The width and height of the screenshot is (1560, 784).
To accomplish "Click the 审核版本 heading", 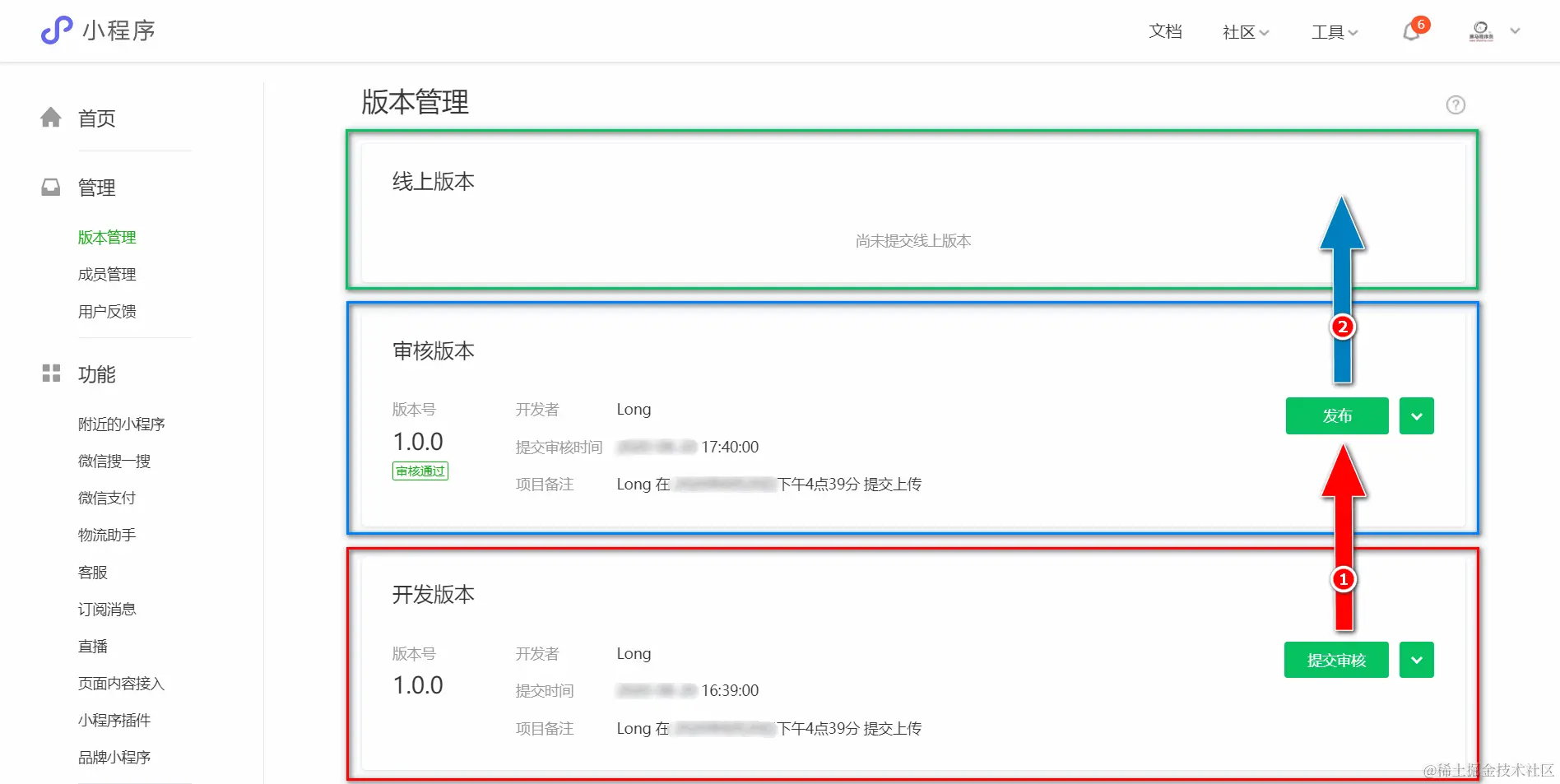I will coord(434,350).
